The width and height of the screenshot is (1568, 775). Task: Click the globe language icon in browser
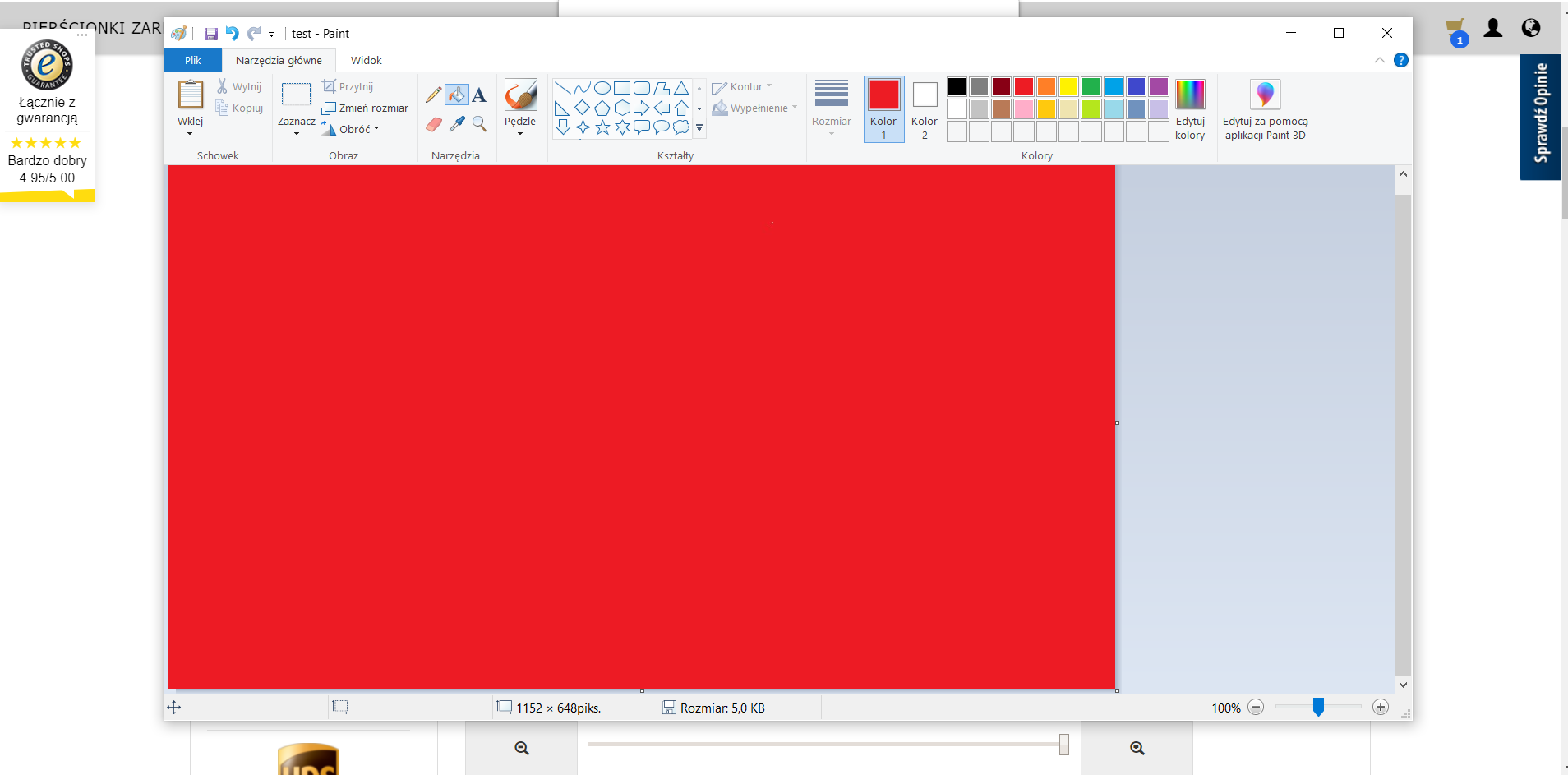pyautogui.click(x=1531, y=28)
